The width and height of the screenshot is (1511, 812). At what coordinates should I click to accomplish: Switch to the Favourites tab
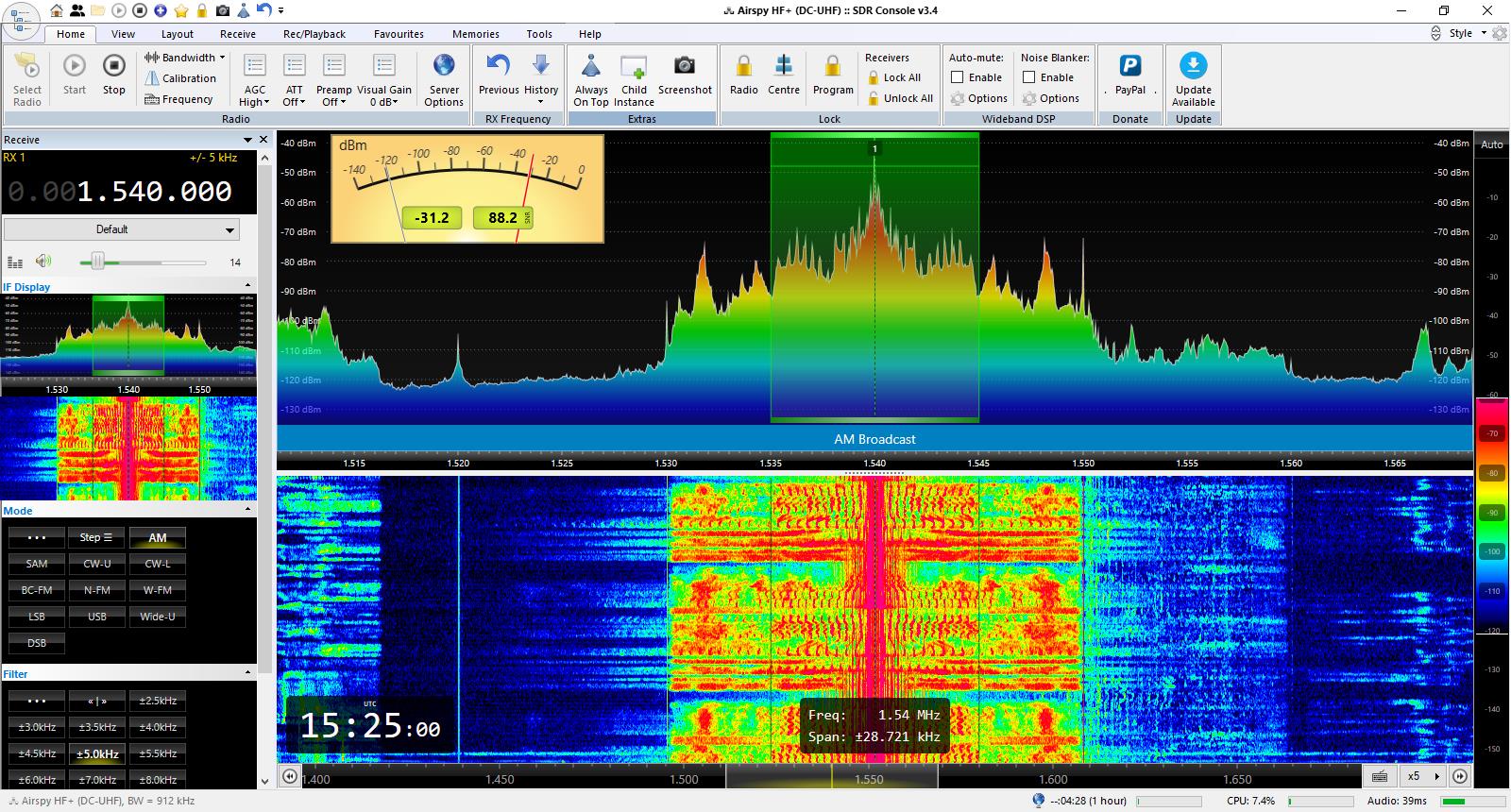tap(399, 34)
